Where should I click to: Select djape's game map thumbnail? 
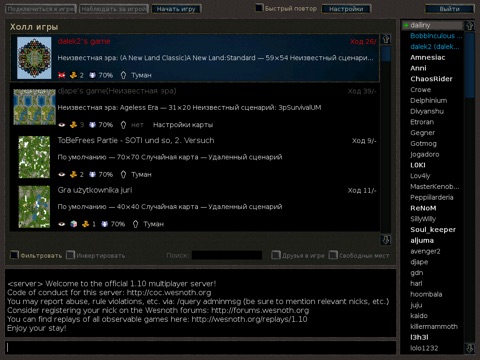[34, 107]
